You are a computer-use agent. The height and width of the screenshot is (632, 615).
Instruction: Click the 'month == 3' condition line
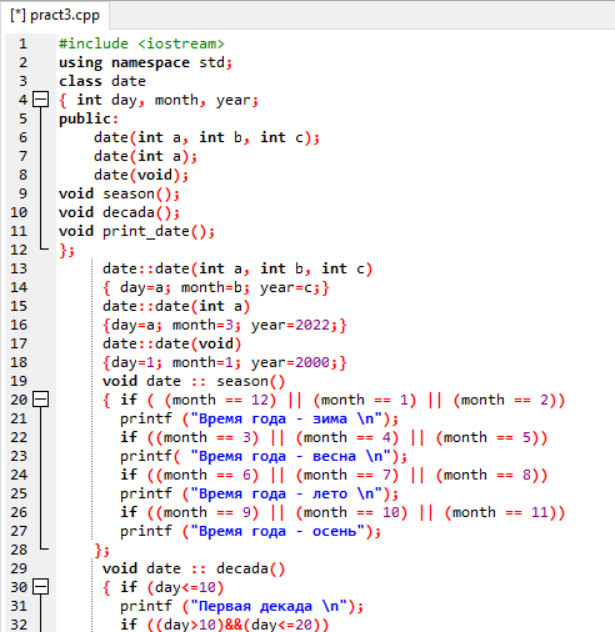(x=334, y=437)
